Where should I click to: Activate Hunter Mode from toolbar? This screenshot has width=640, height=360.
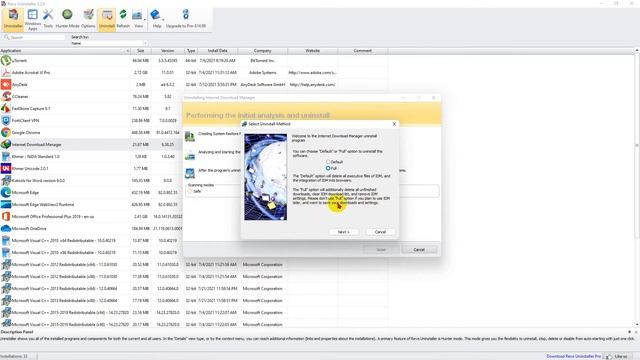coord(67,19)
